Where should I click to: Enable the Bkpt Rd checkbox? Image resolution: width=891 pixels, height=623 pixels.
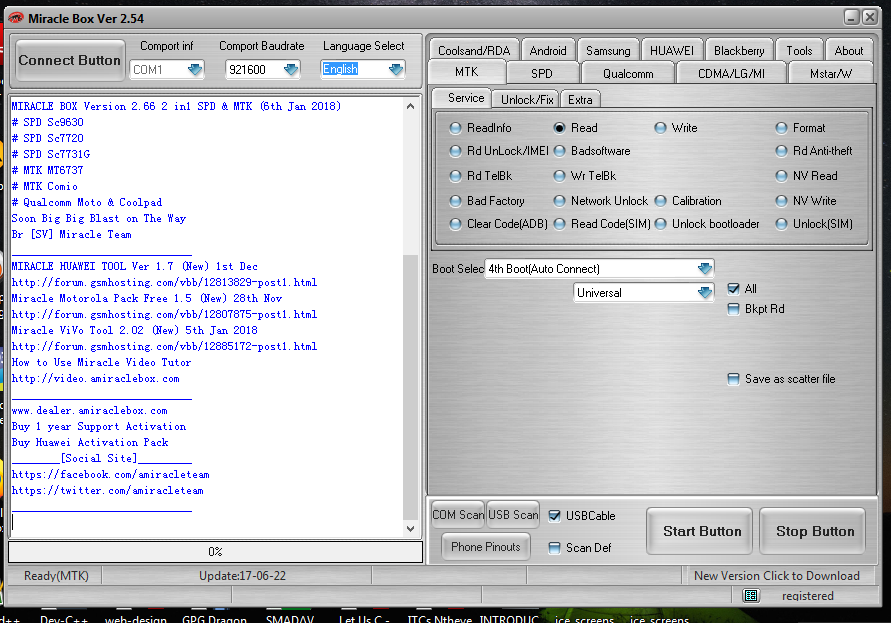click(x=734, y=309)
